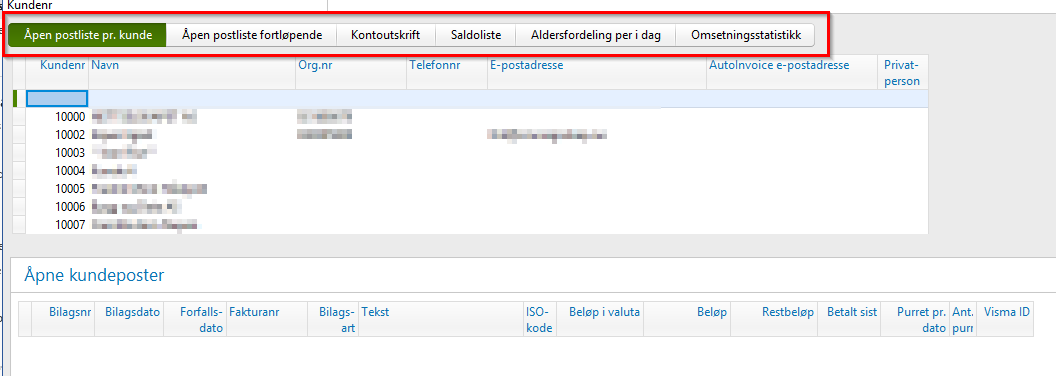Click the Restbeløp column header
The width and height of the screenshot is (1056, 376).
click(x=774, y=319)
